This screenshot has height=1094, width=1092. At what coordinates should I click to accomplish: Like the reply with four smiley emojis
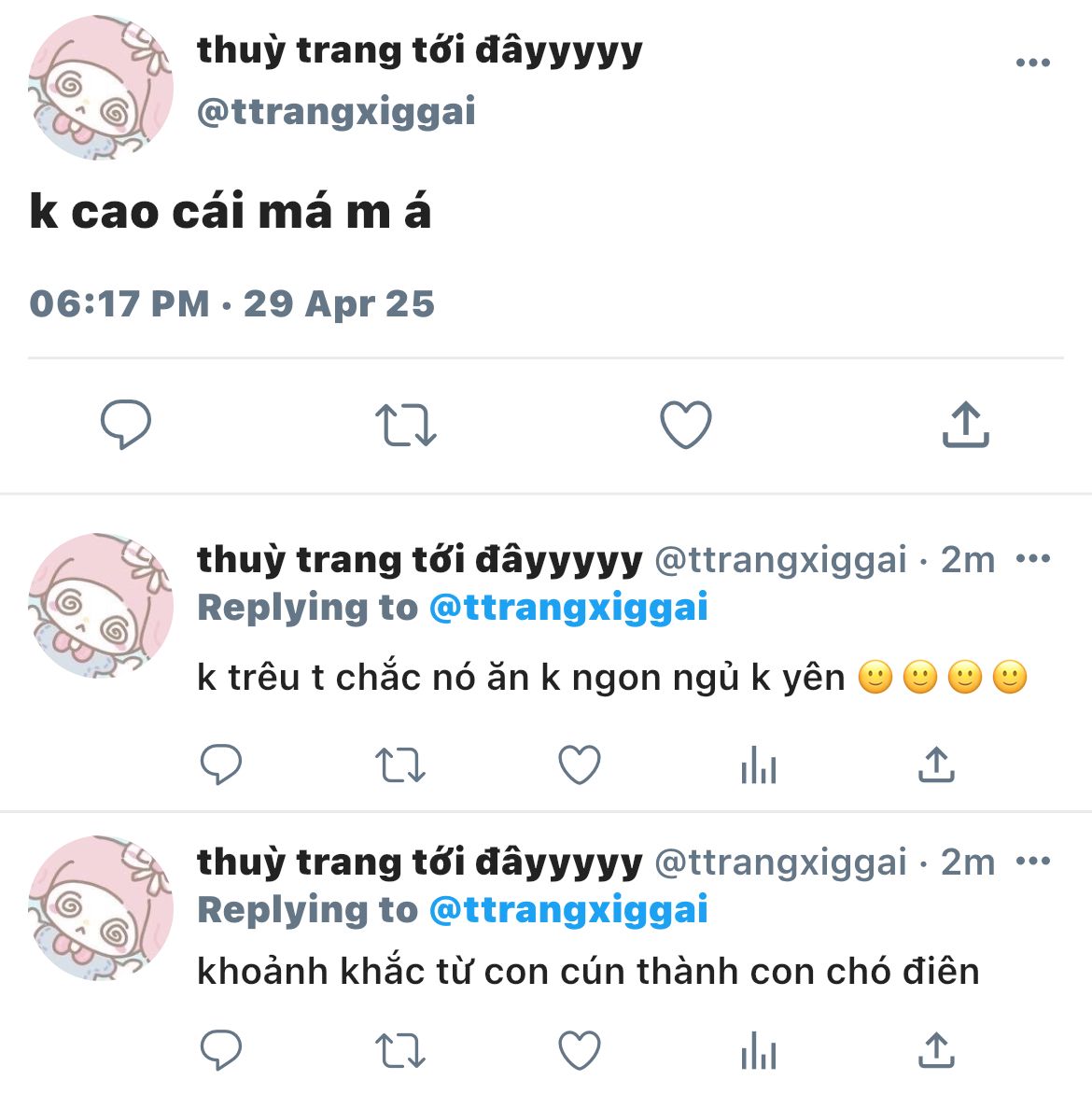[580, 764]
